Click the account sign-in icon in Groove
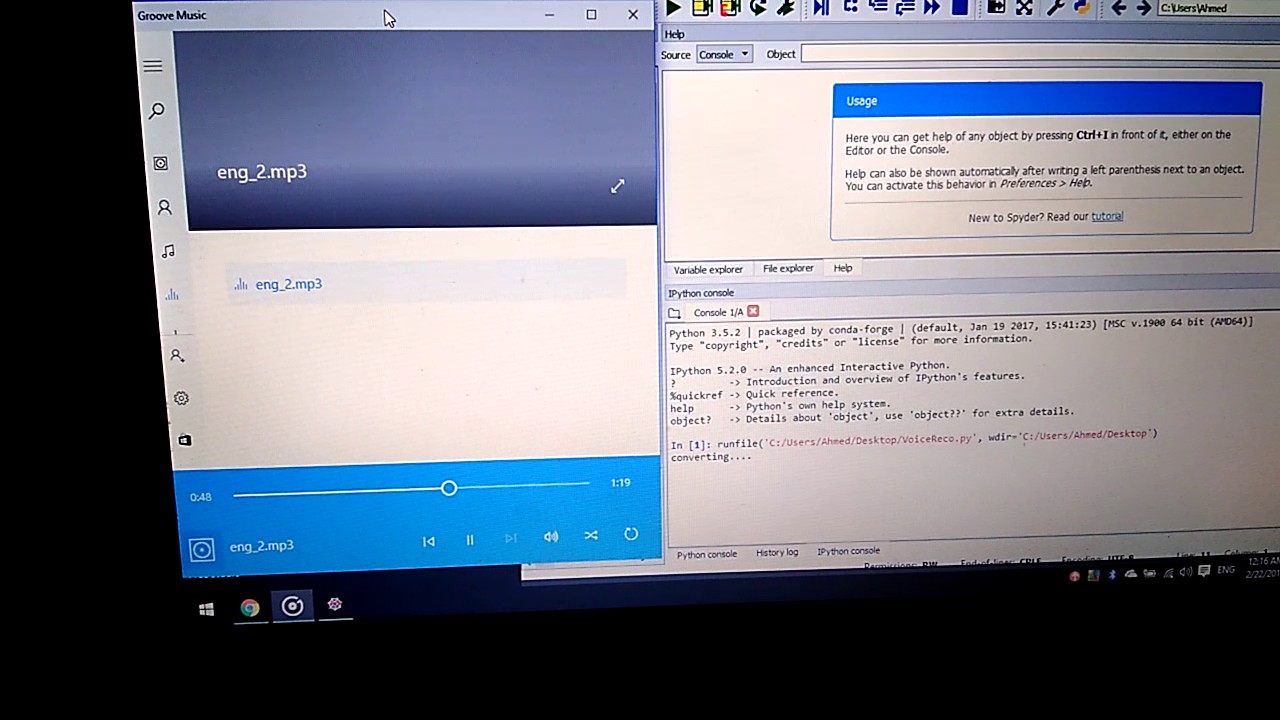The height and width of the screenshot is (720, 1280). tap(177, 355)
